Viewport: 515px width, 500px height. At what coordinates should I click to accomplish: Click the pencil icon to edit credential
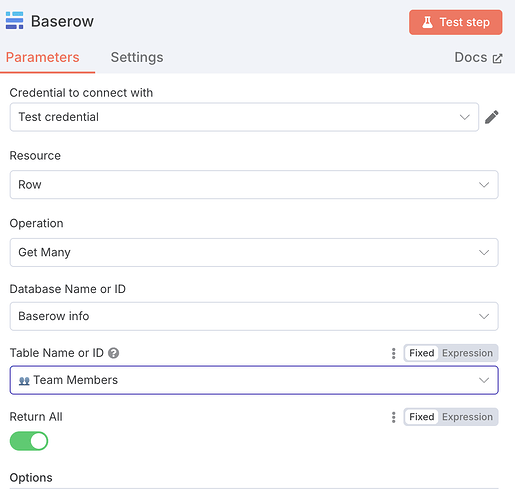(492, 117)
